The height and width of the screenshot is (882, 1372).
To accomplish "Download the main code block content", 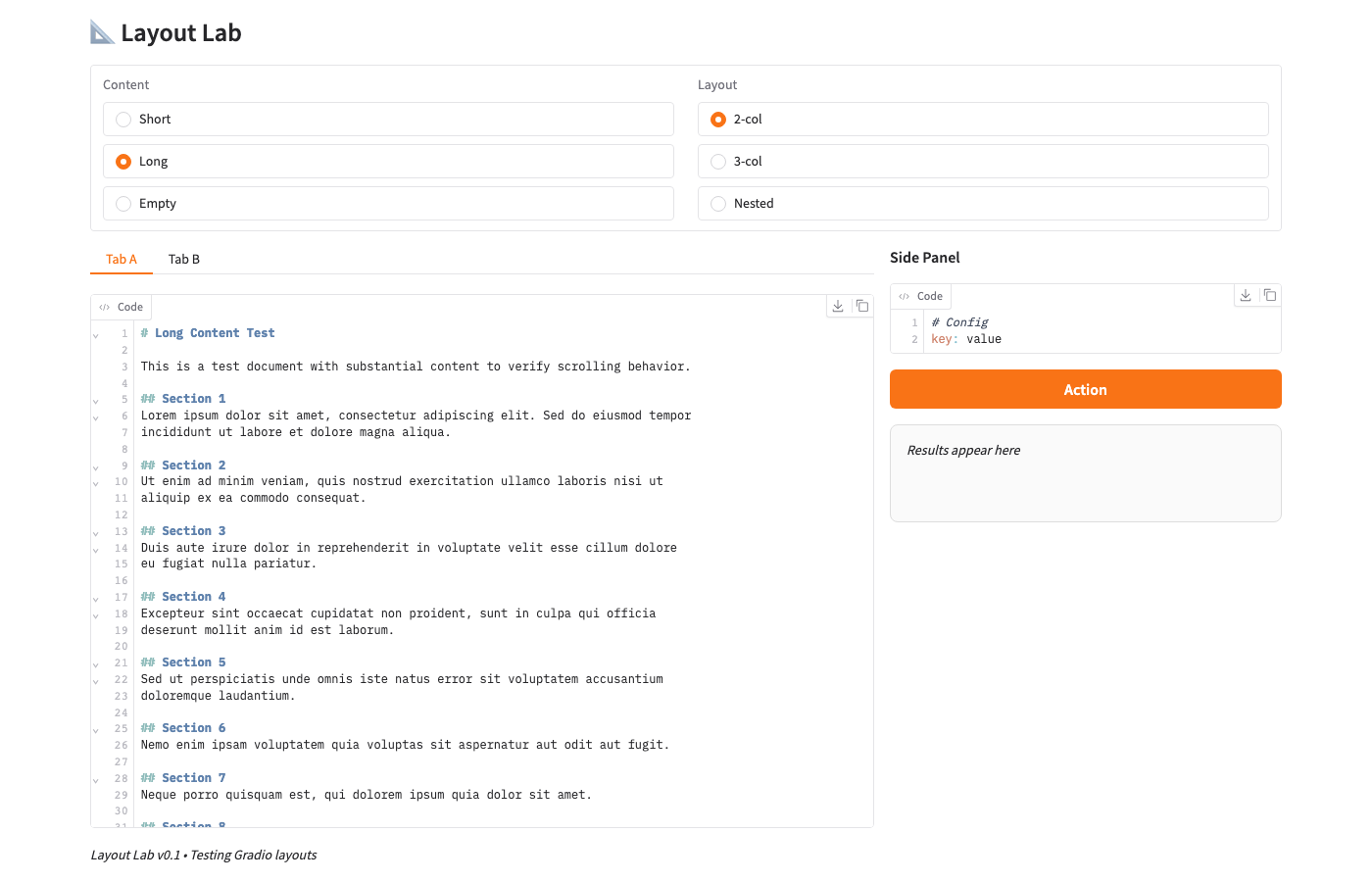I will point(838,307).
